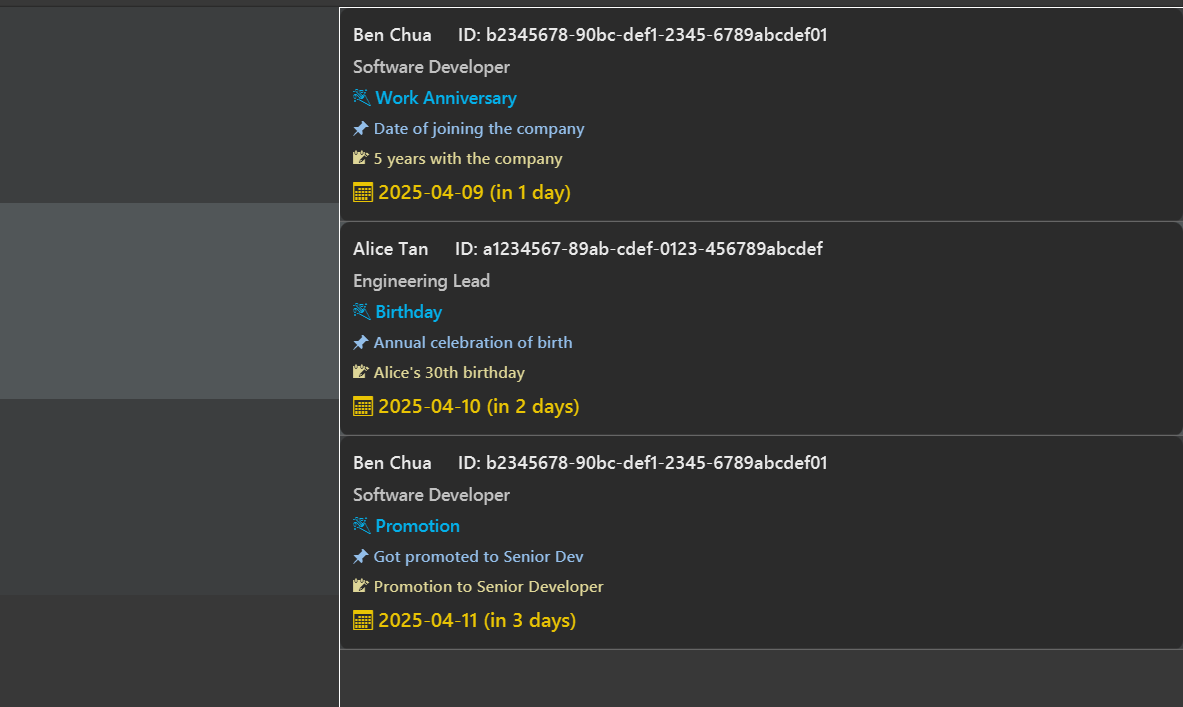Click Alice Tan's name in the birthday card
Viewport: 1183px width, 707px height.
[x=391, y=249]
